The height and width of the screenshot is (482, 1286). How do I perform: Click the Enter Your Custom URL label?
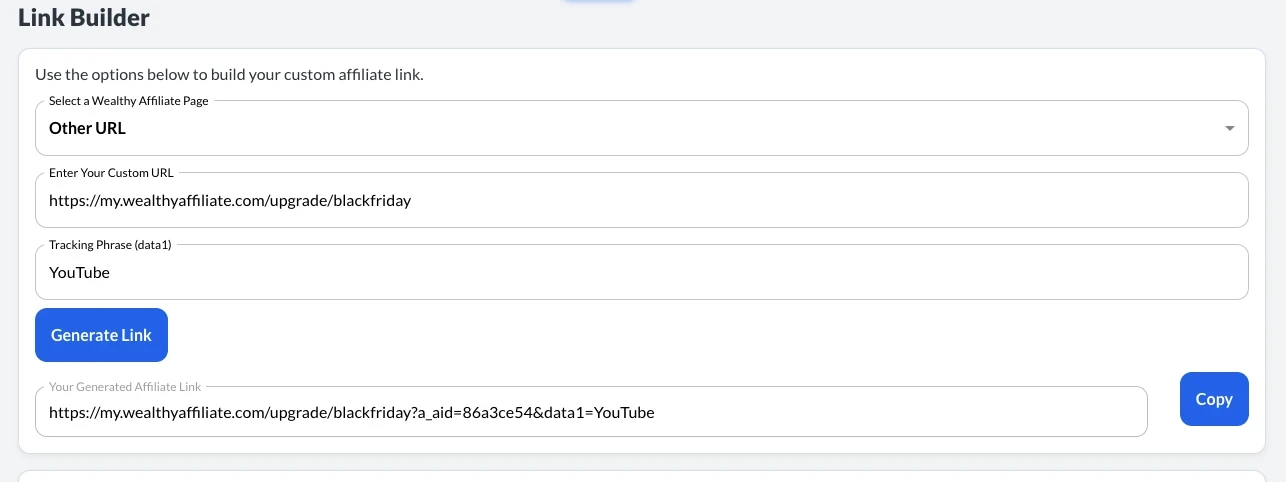tap(111, 173)
